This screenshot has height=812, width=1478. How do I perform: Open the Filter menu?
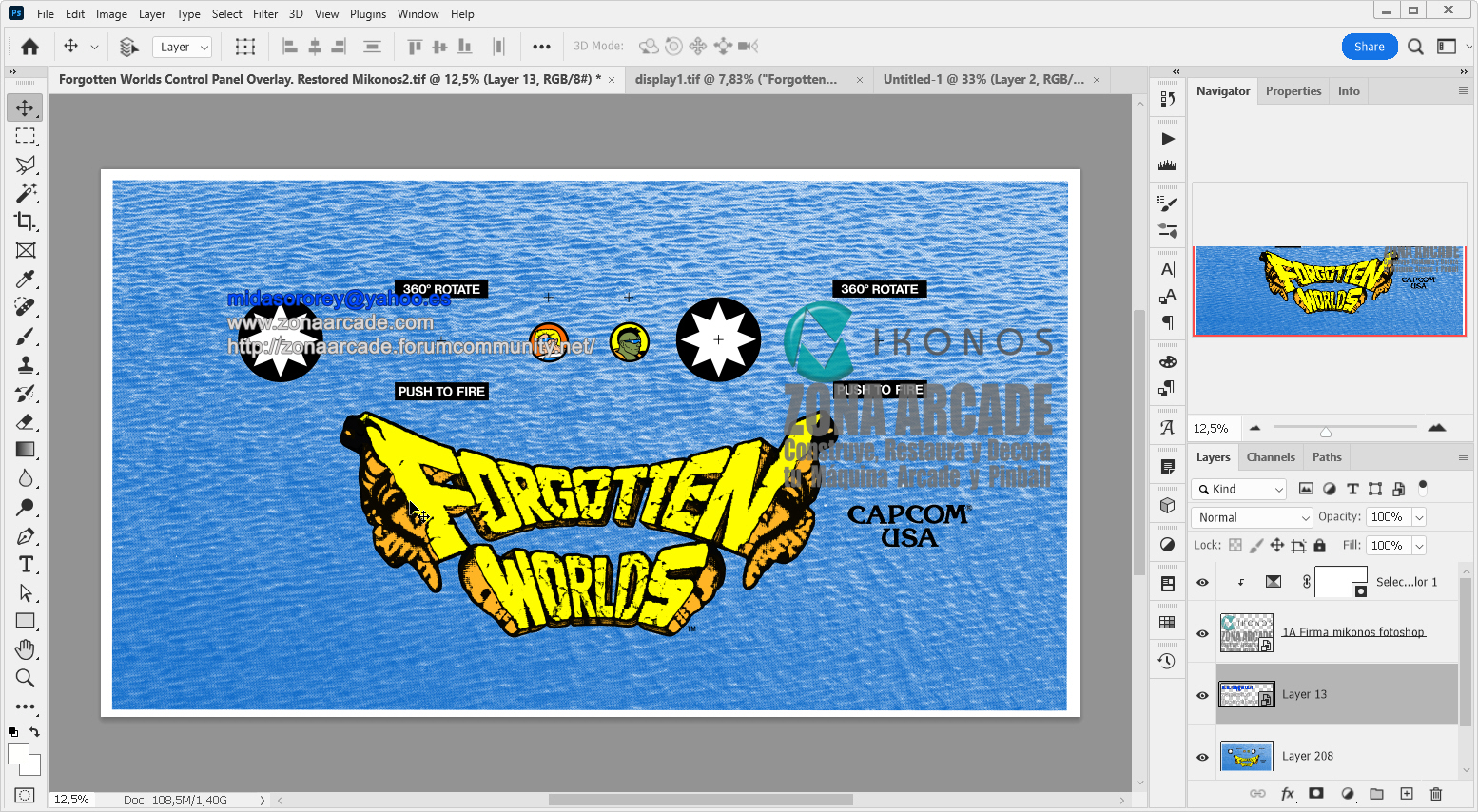pos(264,13)
